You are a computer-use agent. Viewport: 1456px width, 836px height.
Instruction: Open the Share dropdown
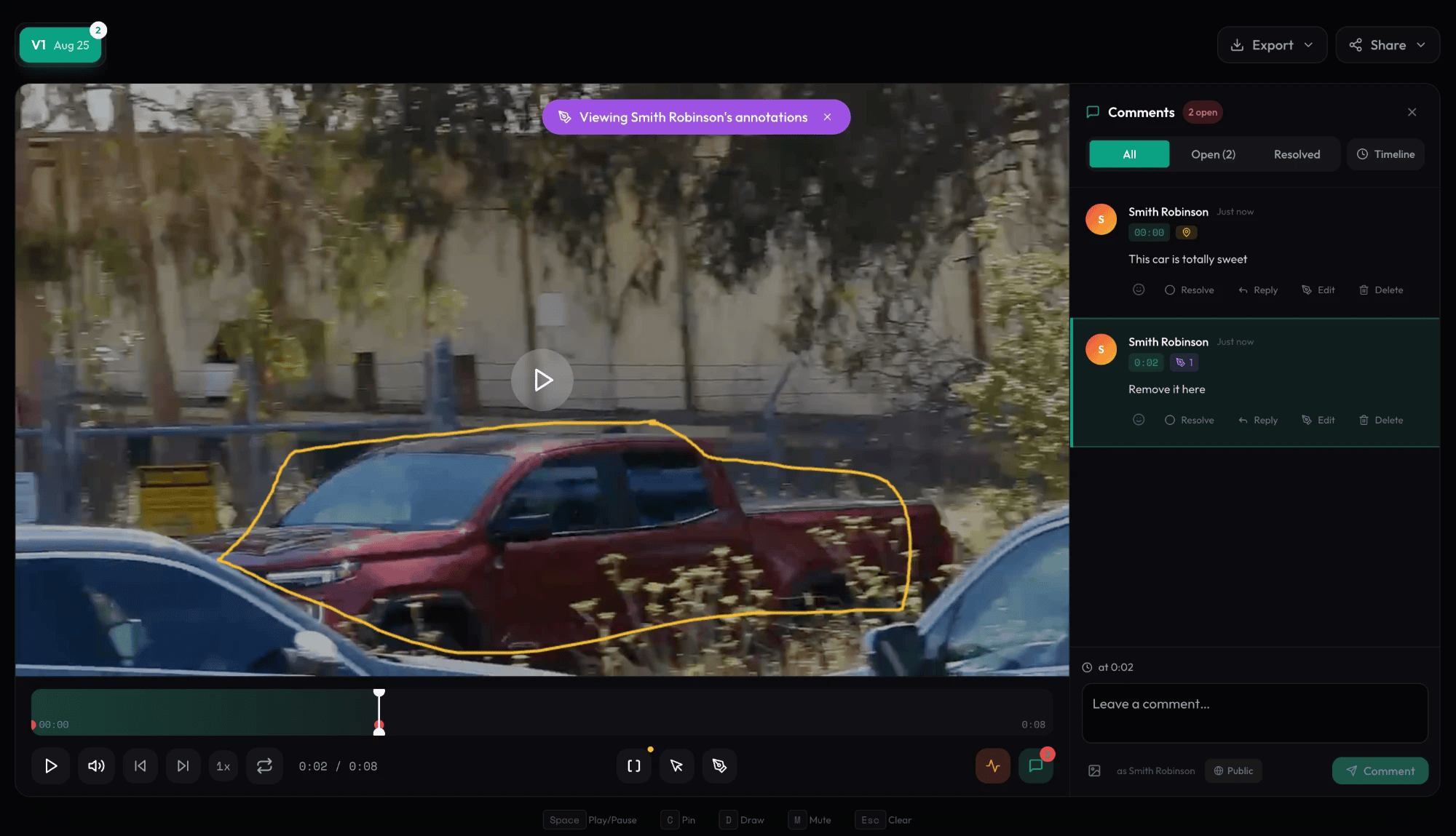tap(1388, 45)
